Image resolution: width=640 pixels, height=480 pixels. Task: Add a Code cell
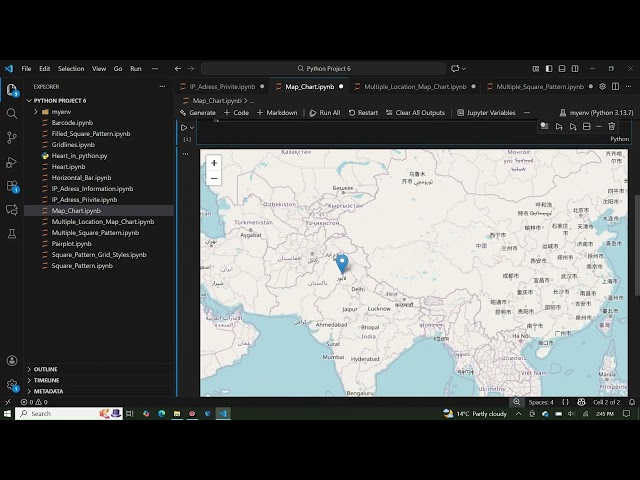coord(236,113)
